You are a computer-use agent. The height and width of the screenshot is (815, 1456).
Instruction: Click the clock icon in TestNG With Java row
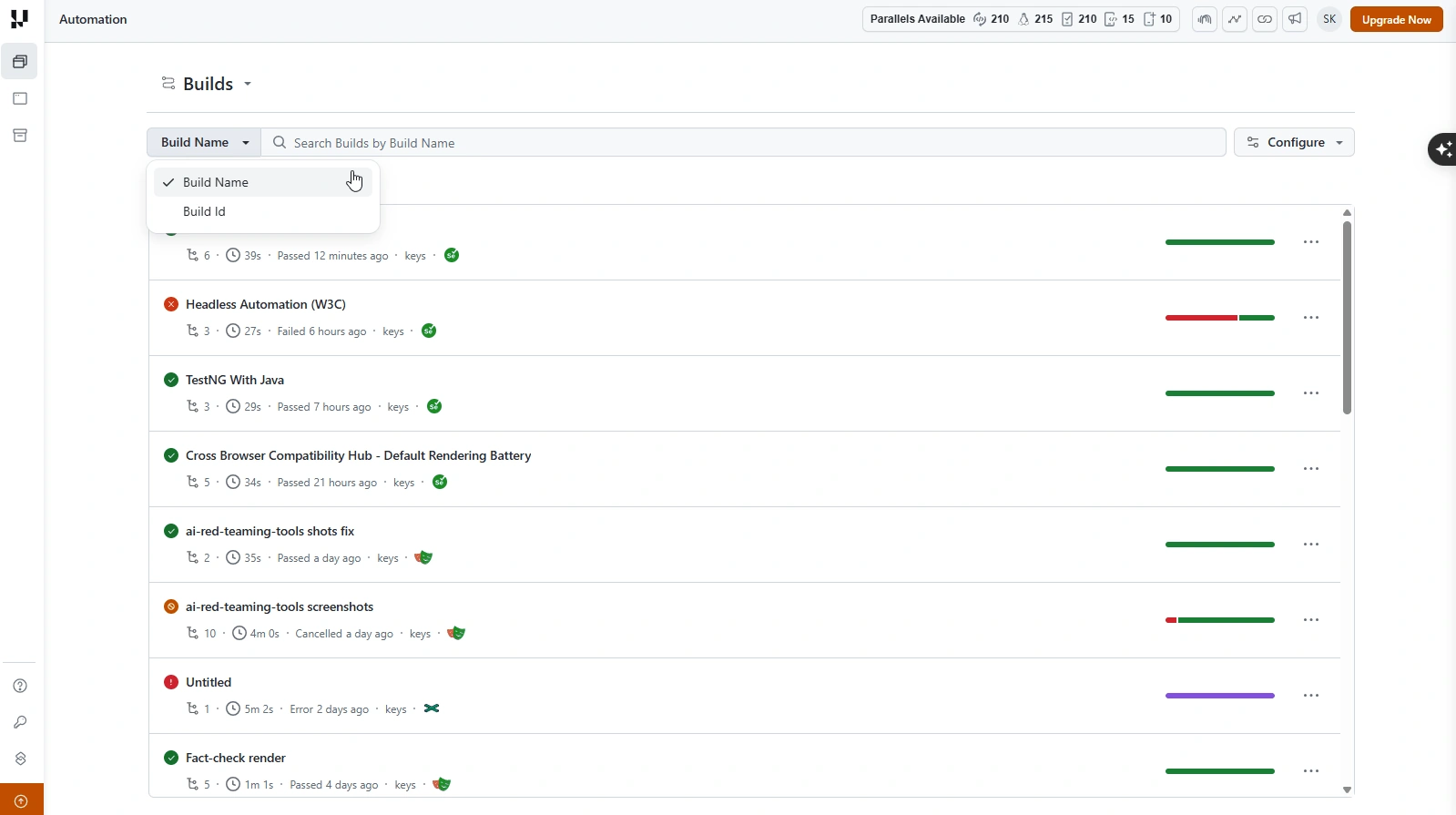pos(233,406)
